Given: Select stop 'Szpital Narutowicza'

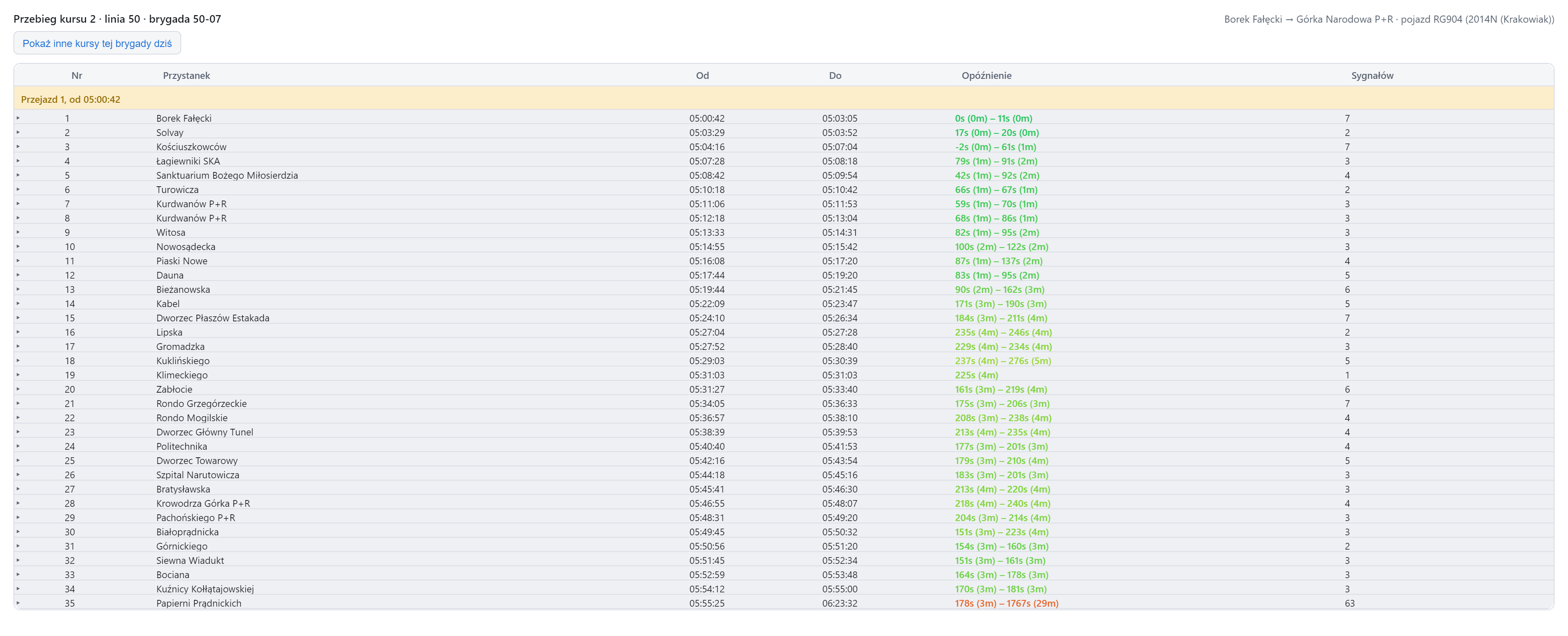Looking at the screenshot, I should (x=198, y=474).
